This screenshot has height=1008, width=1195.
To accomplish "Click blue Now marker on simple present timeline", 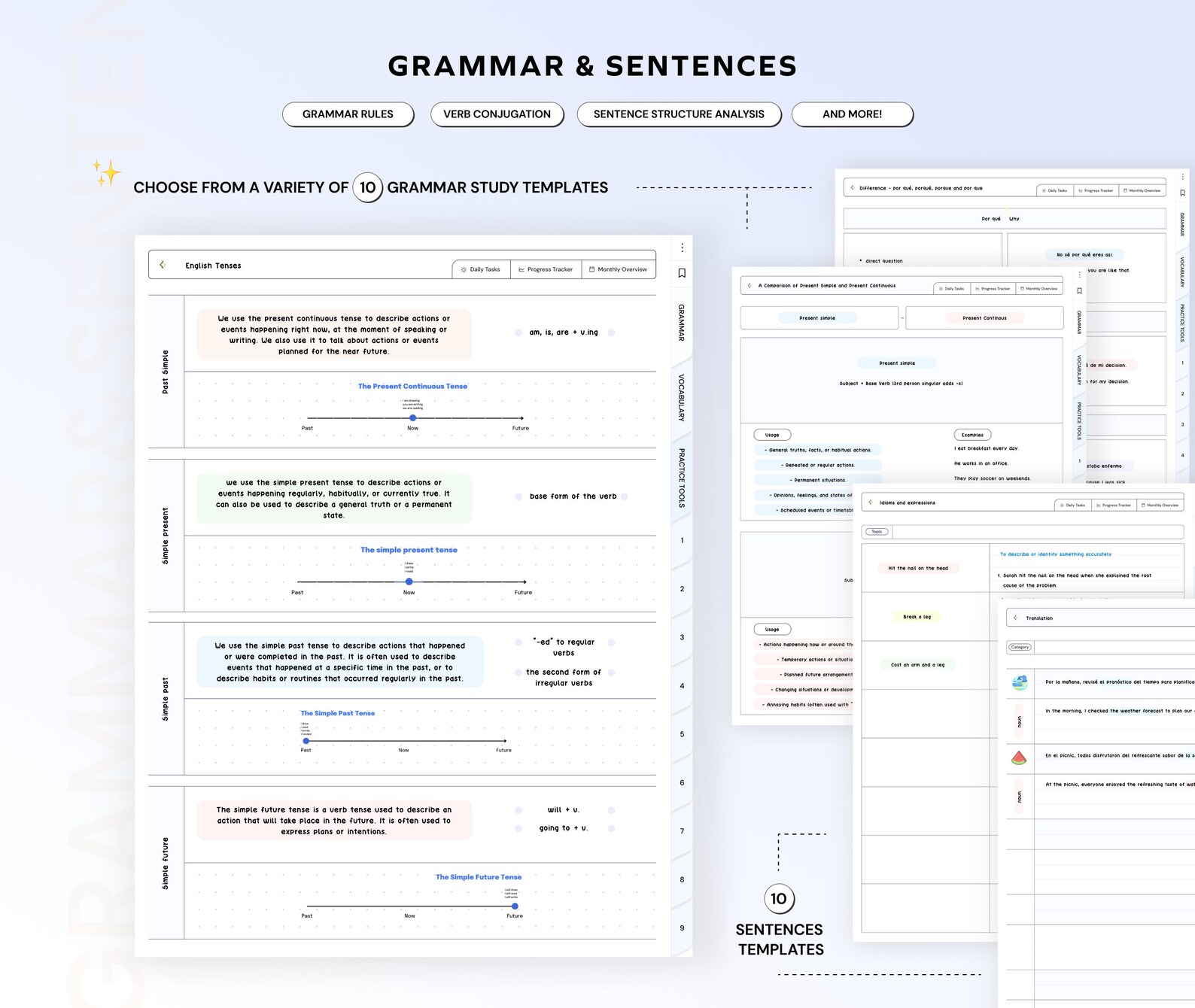I will tap(409, 581).
